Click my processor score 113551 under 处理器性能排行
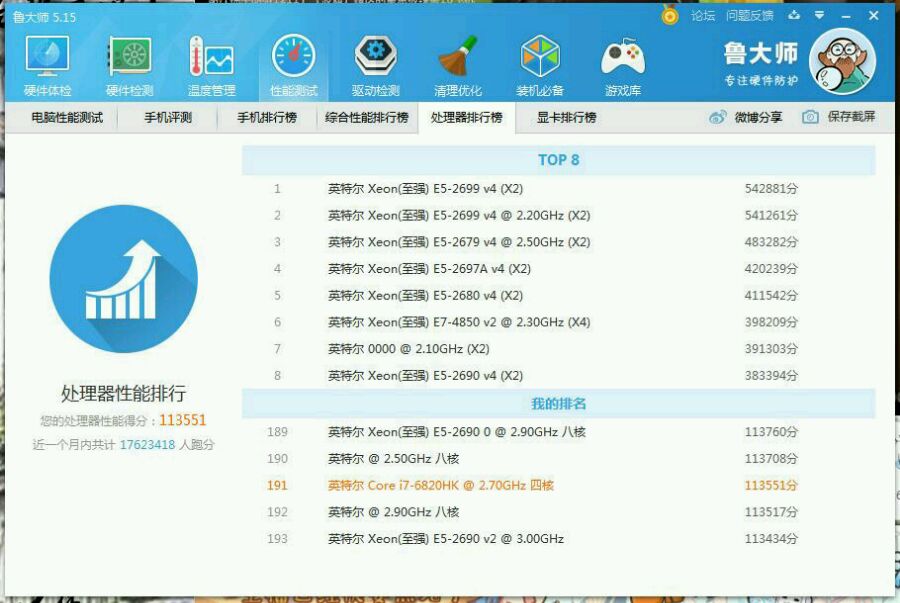900x603 pixels. (183, 421)
